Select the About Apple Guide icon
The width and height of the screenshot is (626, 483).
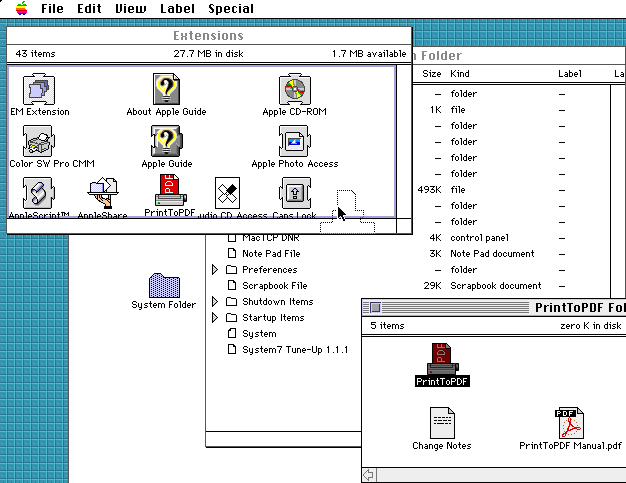(x=166, y=89)
